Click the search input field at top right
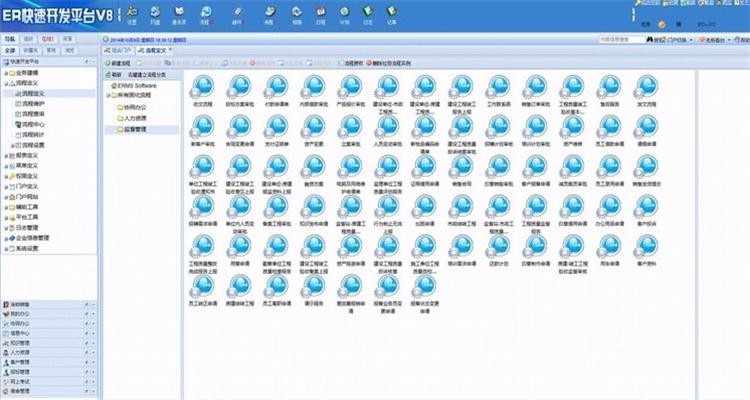The width and height of the screenshot is (750, 400). tap(621, 40)
